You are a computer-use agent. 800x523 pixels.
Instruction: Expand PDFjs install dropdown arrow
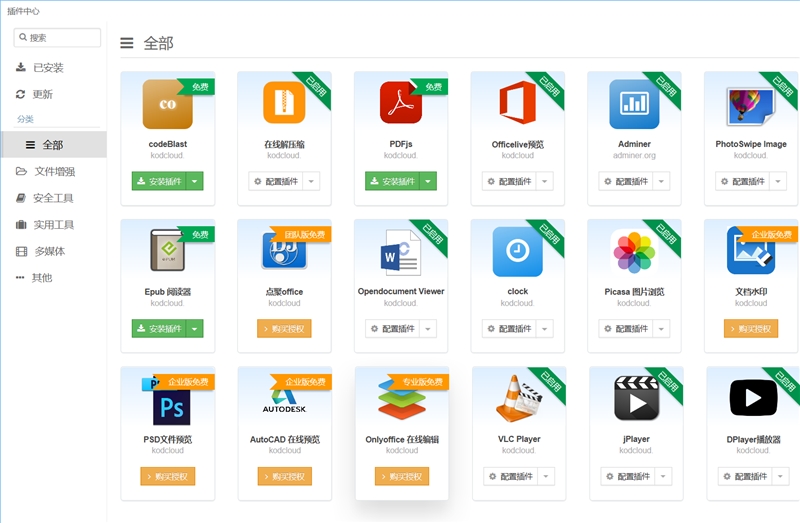click(428, 181)
